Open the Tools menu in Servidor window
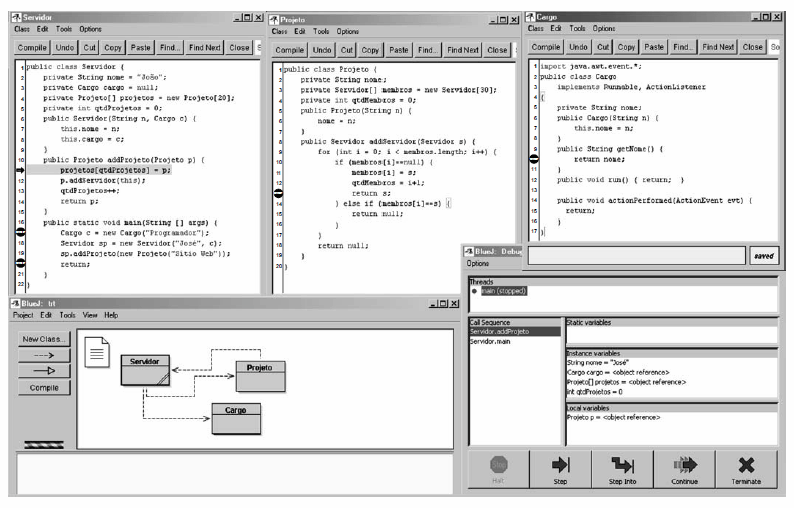Image resolution: width=794 pixels, height=508 pixels. (64, 29)
